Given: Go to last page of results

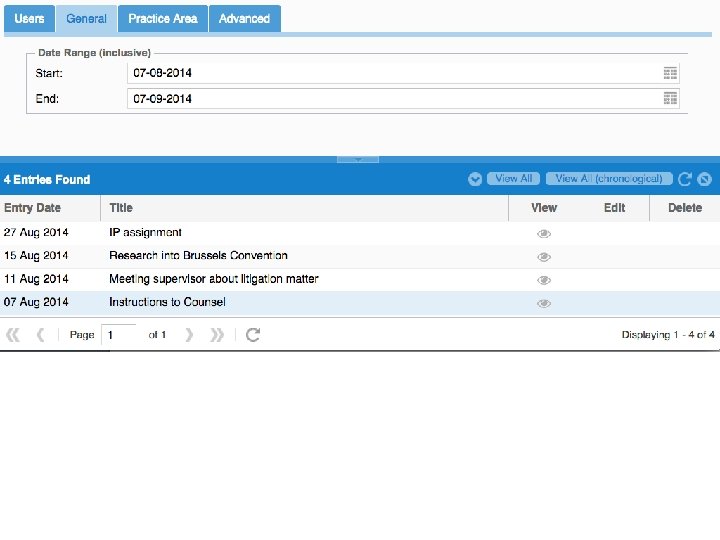Looking at the screenshot, I should click(x=217, y=335).
